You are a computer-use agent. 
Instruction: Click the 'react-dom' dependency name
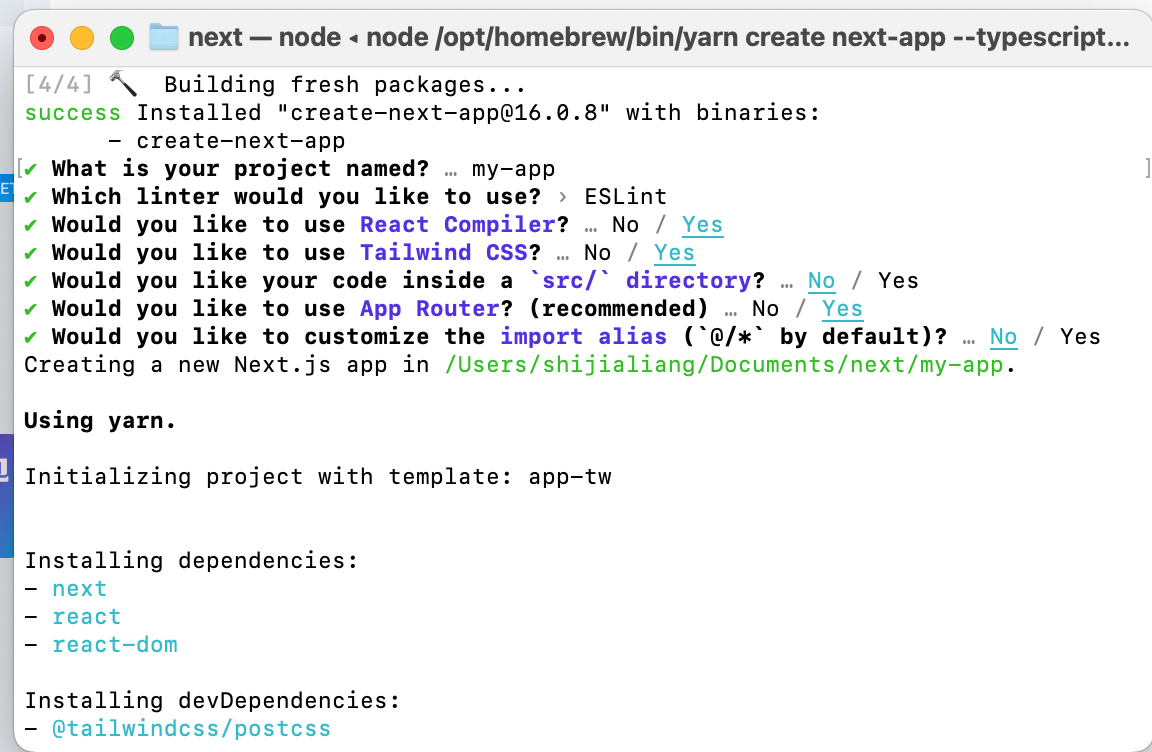click(115, 645)
